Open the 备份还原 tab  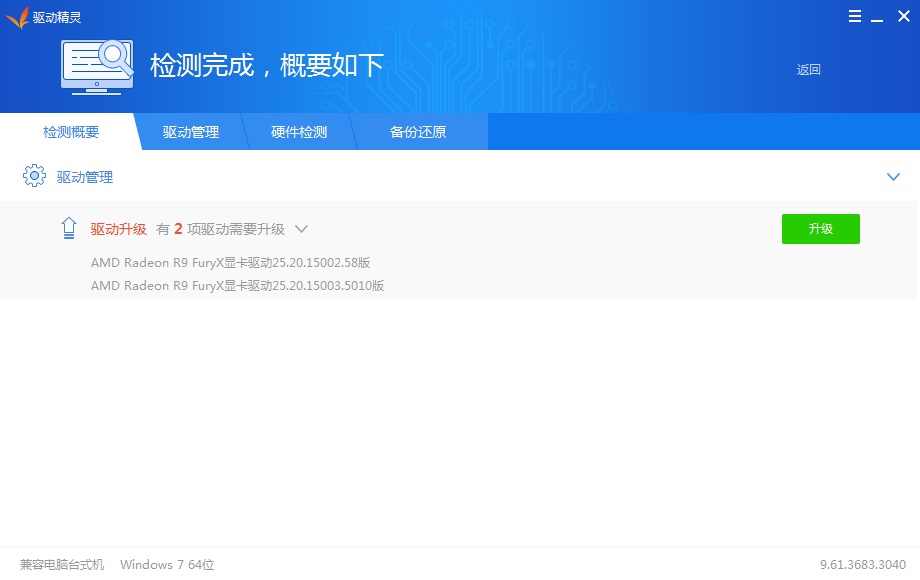pyautogui.click(x=418, y=132)
